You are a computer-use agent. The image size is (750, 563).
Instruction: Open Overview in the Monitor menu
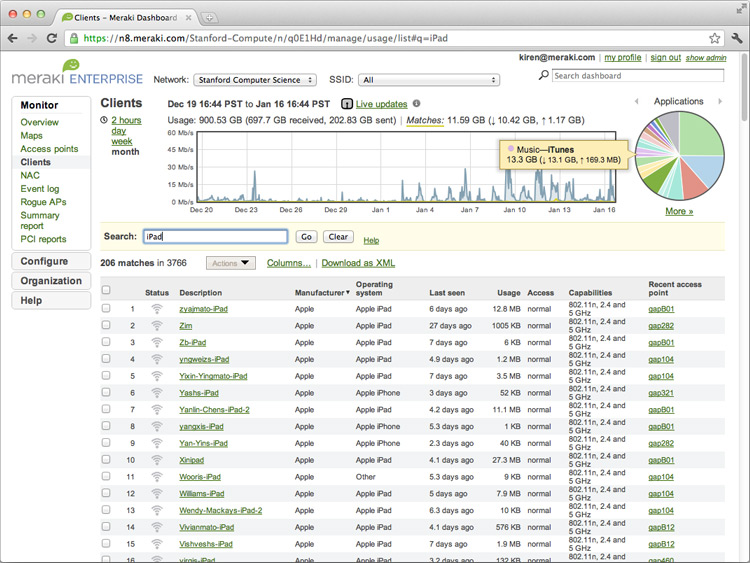click(40, 122)
